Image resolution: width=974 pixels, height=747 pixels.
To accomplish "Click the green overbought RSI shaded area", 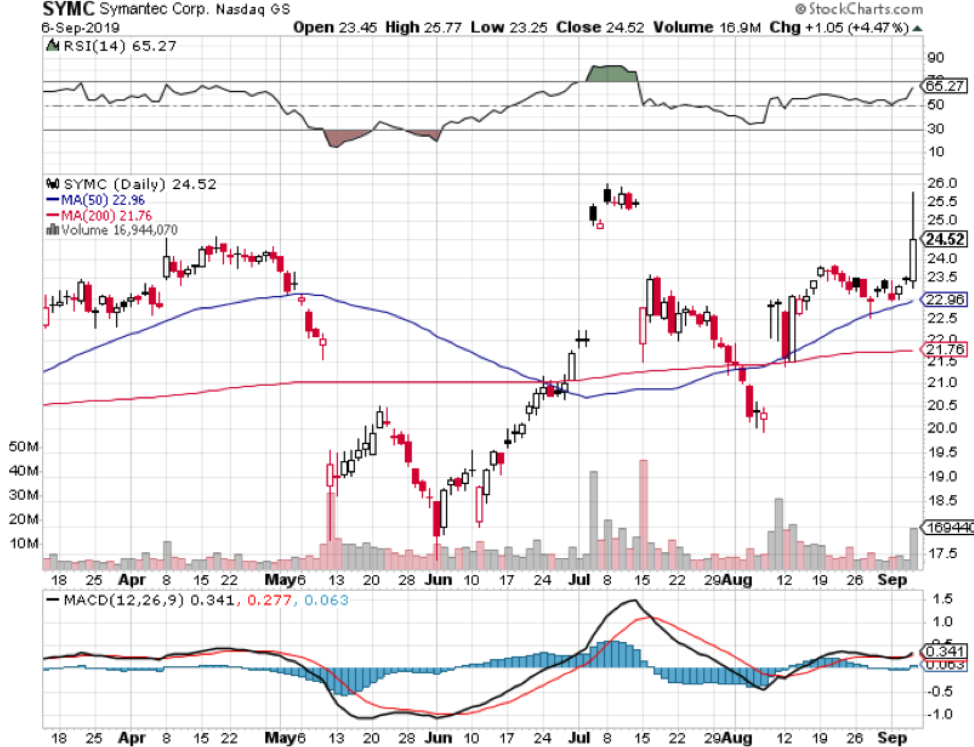I will coord(610,73).
